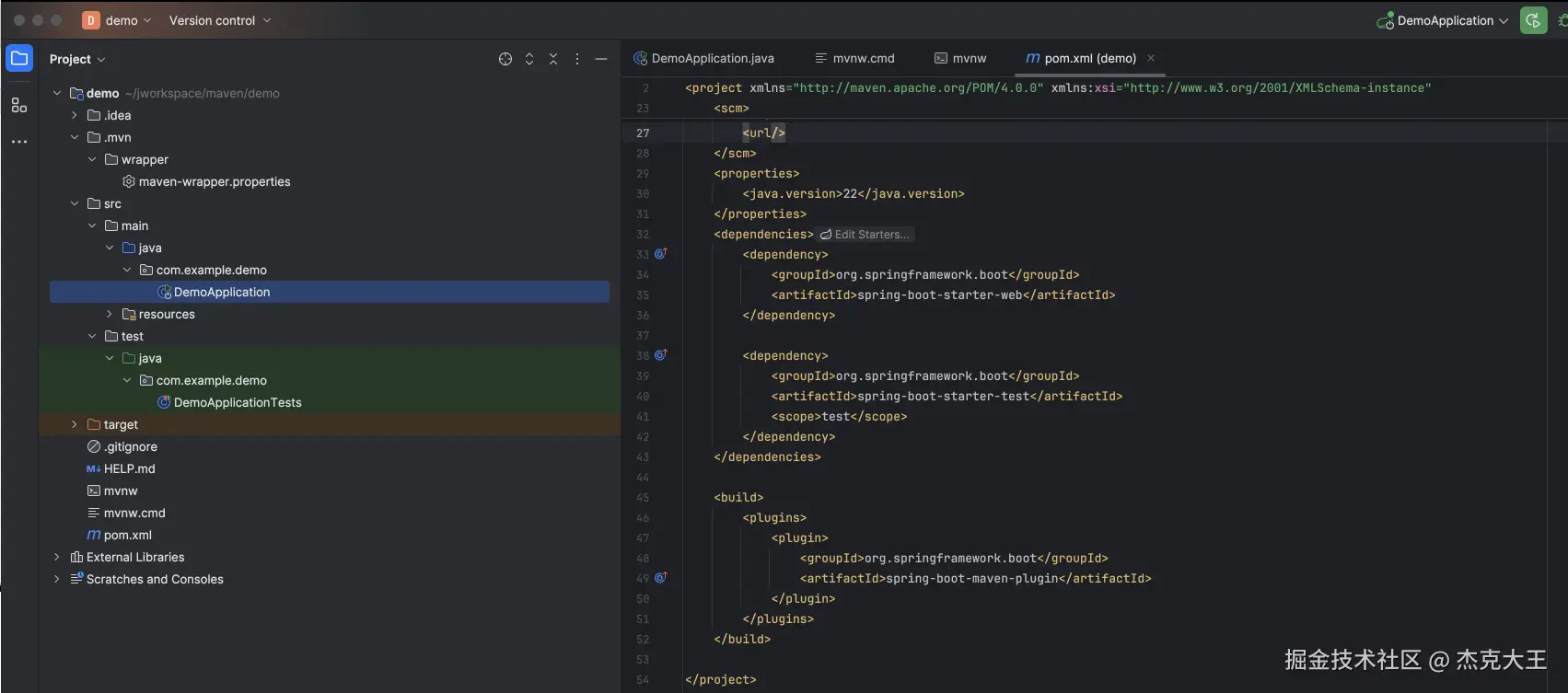This screenshot has width=1568, height=693.
Task: Click java.version value 22
Action: [850, 193]
